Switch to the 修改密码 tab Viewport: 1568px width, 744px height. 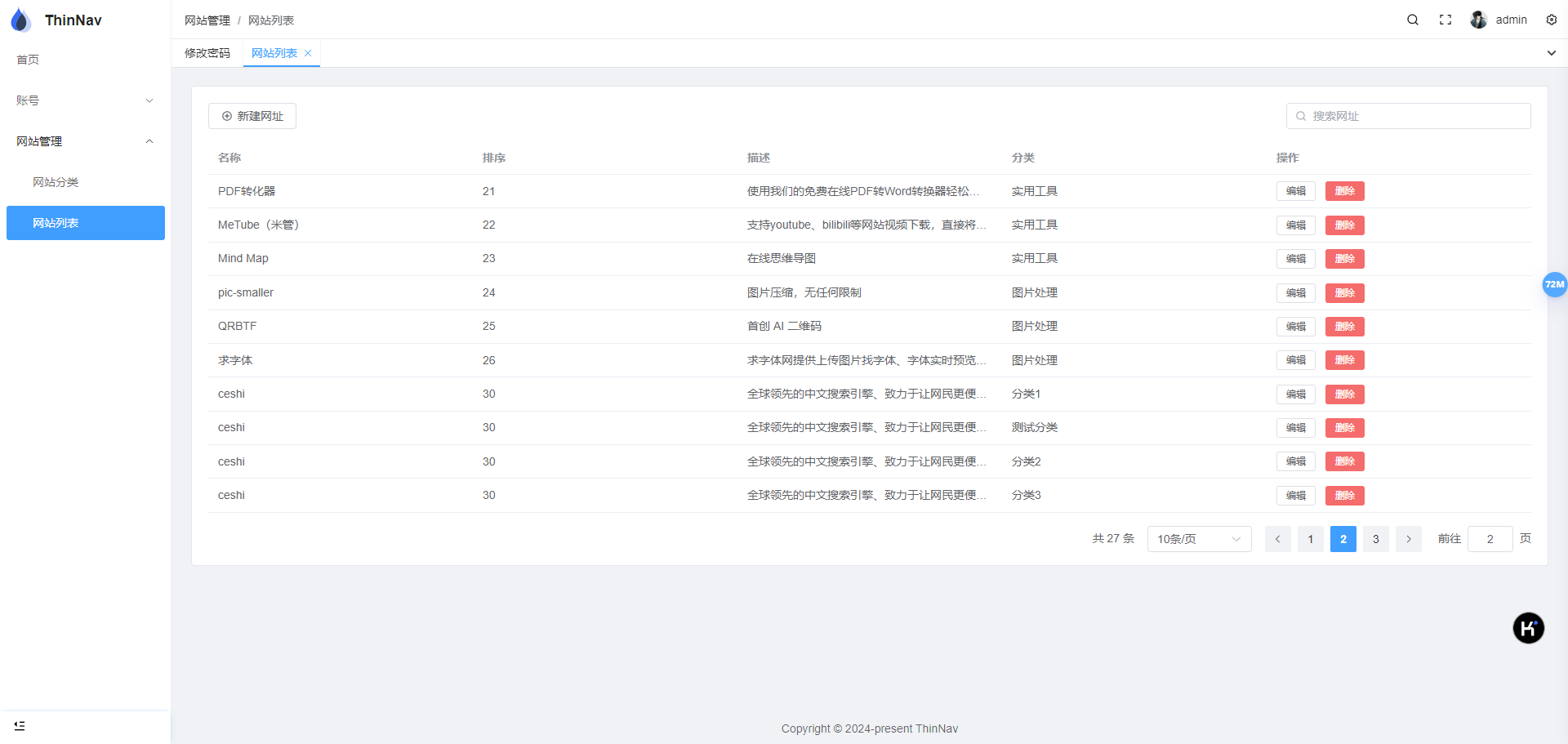tap(207, 52)
